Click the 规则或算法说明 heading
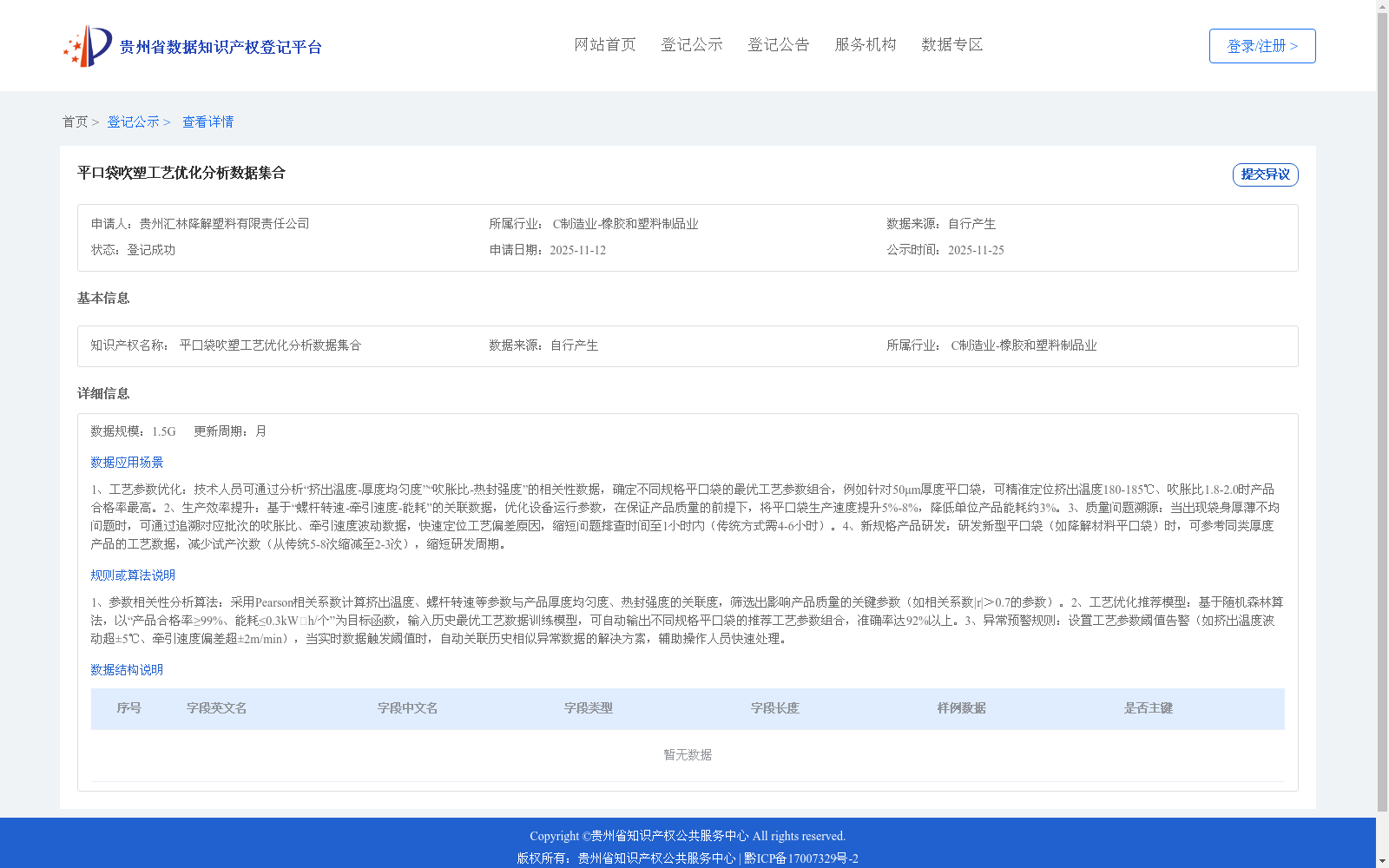Screen dimensions: 1389x868 coord(133,575)
